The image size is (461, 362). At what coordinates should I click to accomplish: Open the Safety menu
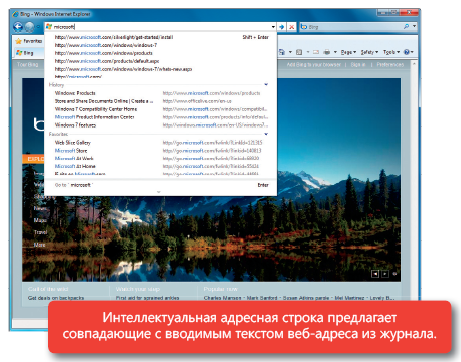click(x=369, y=52)
